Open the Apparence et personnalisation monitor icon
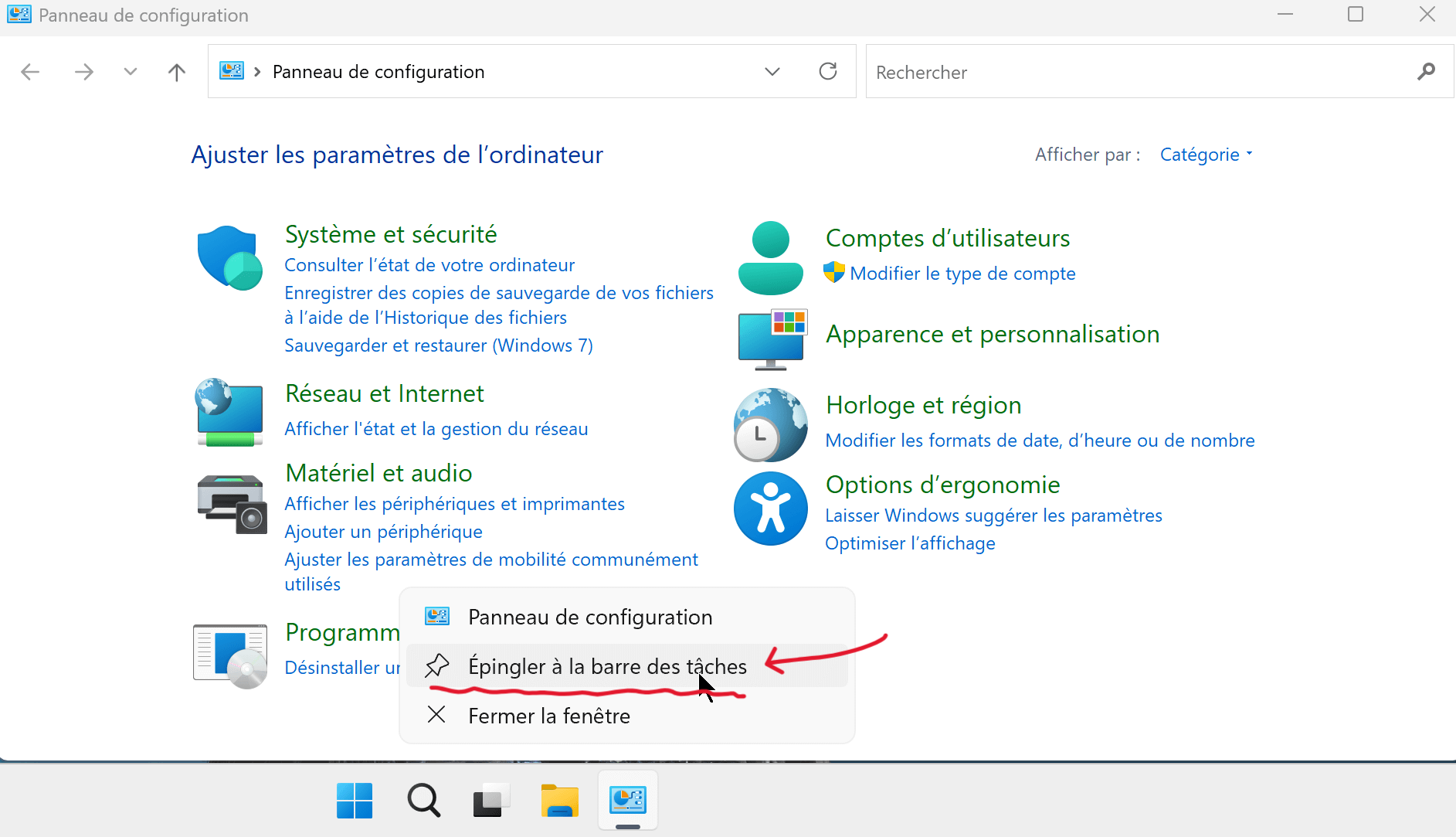The image size is (1456, 837). [x=772, y=339]
